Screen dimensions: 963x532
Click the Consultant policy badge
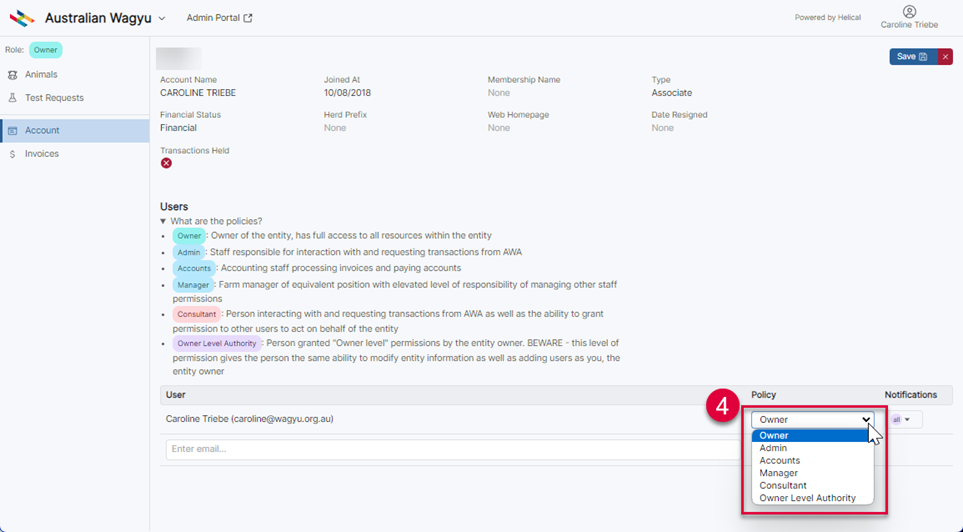197,314
